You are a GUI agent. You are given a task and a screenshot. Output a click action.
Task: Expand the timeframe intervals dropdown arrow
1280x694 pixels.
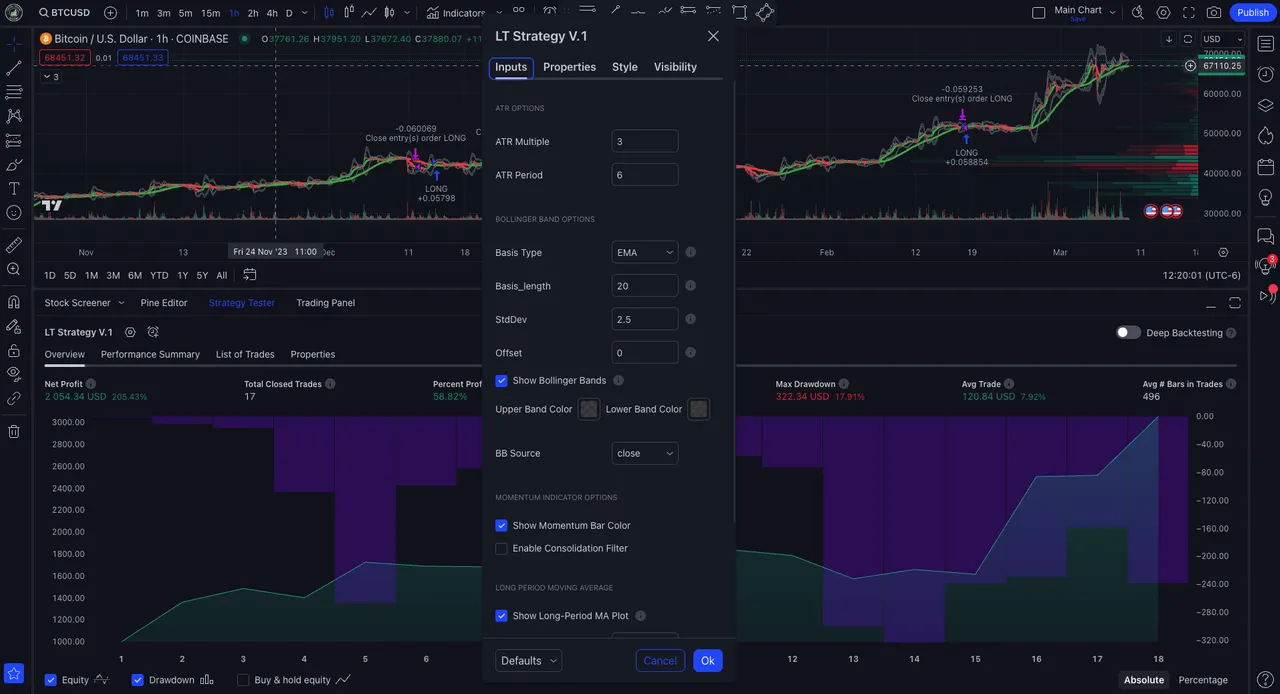click(304, 13)
